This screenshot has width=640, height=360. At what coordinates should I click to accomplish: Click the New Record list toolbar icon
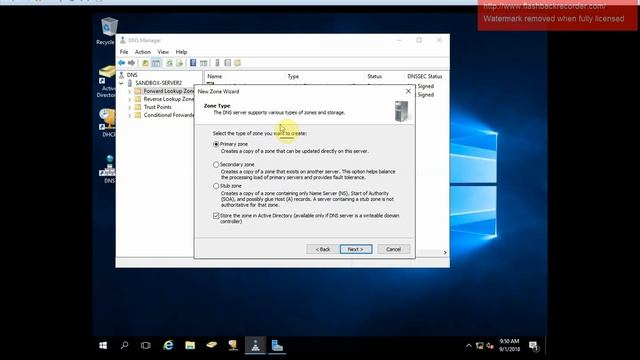coord(228,63)
